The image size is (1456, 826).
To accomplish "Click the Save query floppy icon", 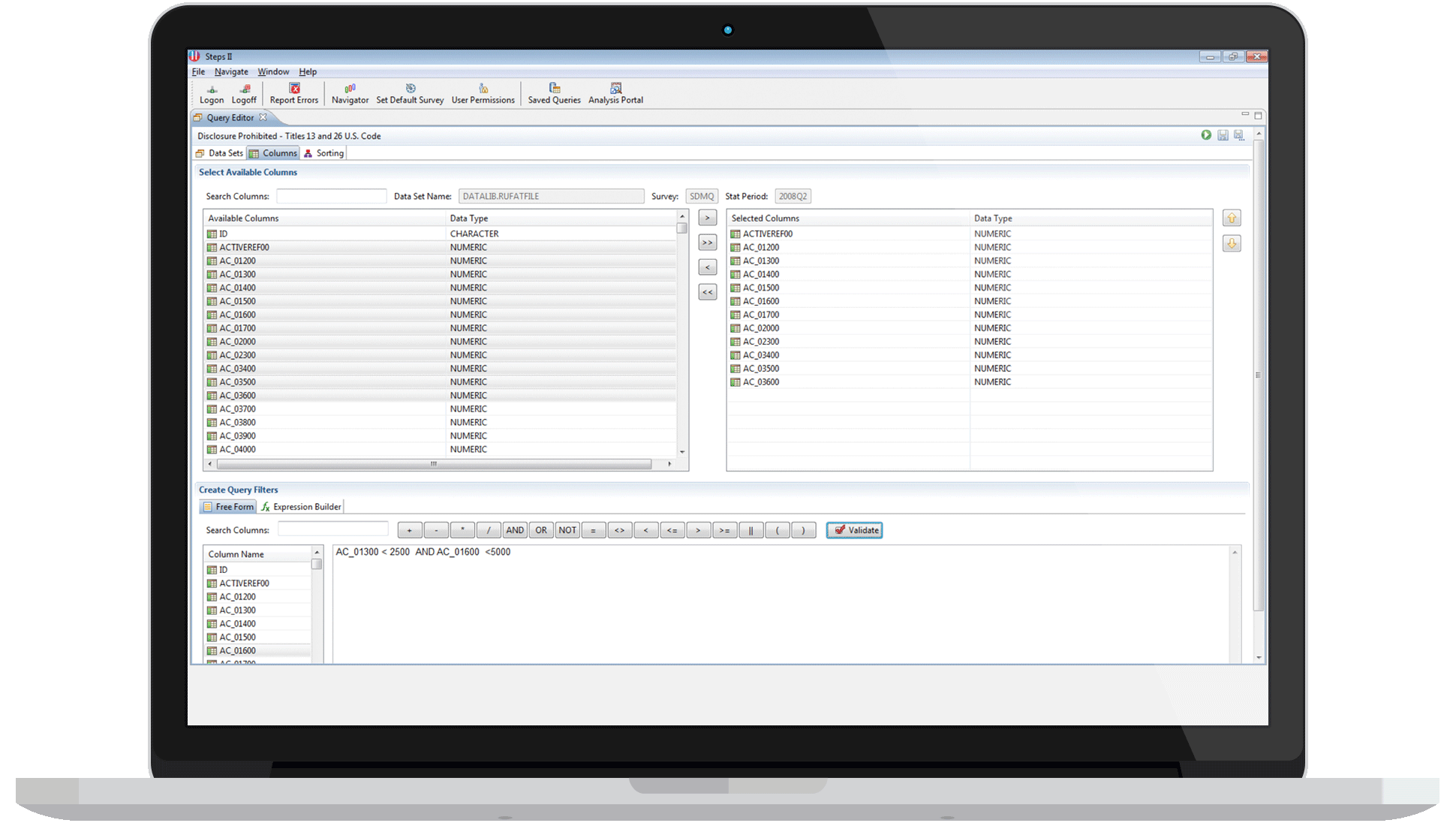I will [1223, 135].
